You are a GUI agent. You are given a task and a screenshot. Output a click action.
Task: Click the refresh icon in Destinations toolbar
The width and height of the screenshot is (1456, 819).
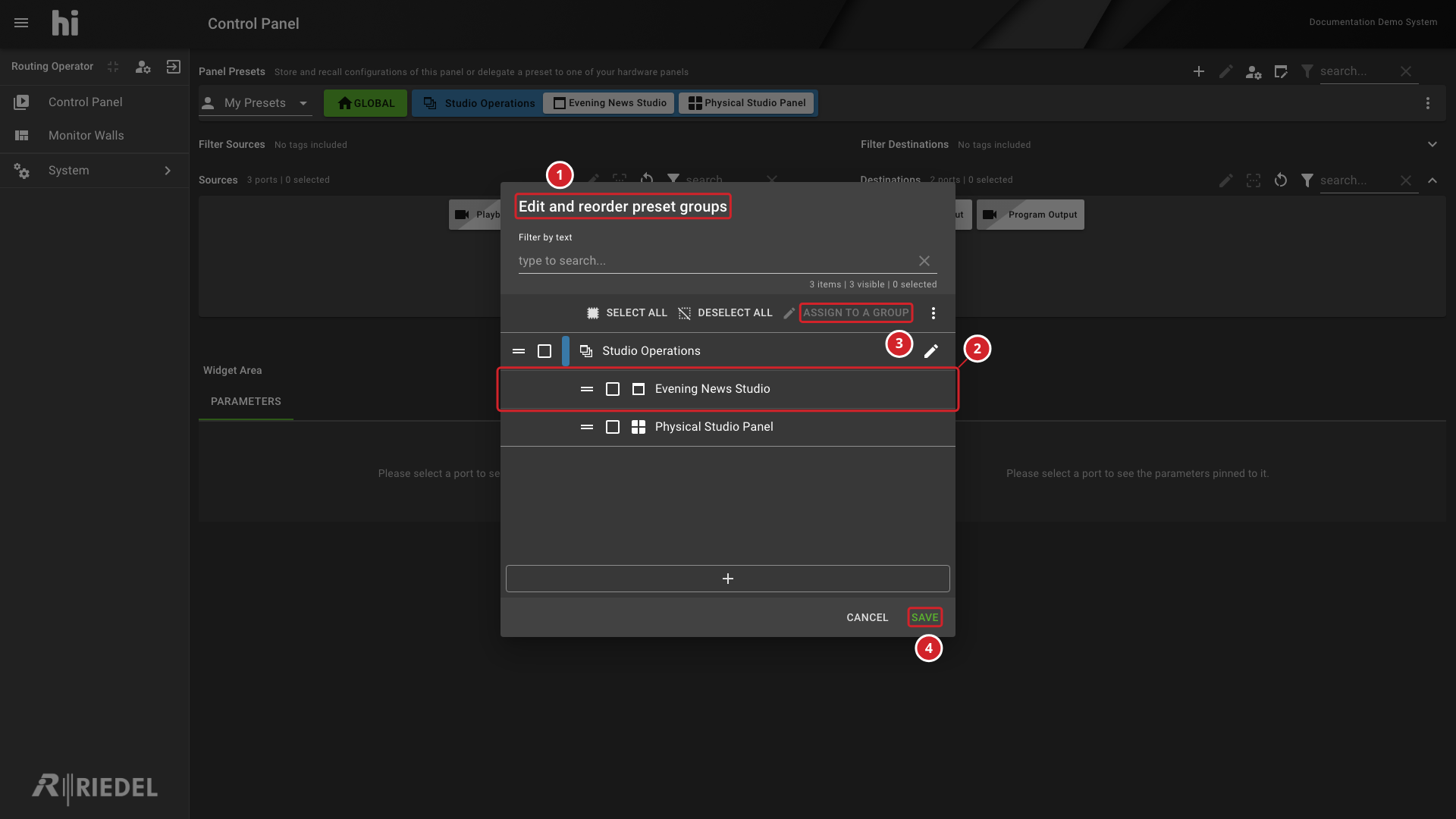point(1281,180)
